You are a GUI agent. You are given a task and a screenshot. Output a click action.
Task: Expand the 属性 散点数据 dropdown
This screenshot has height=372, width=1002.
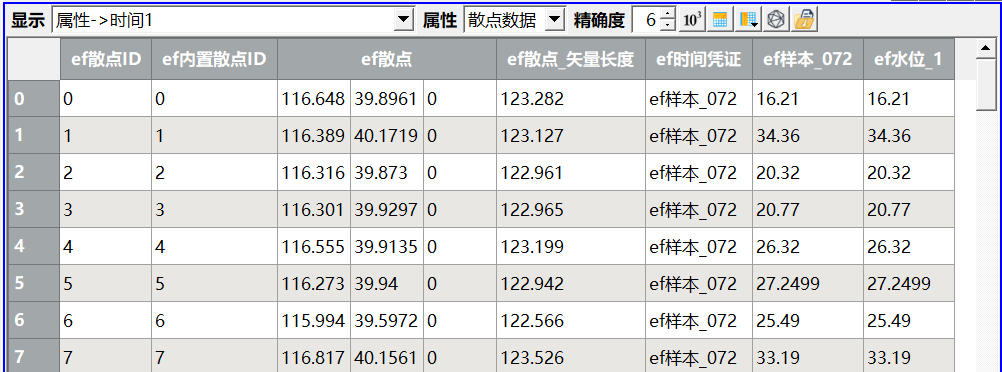(x=555, y=20)
